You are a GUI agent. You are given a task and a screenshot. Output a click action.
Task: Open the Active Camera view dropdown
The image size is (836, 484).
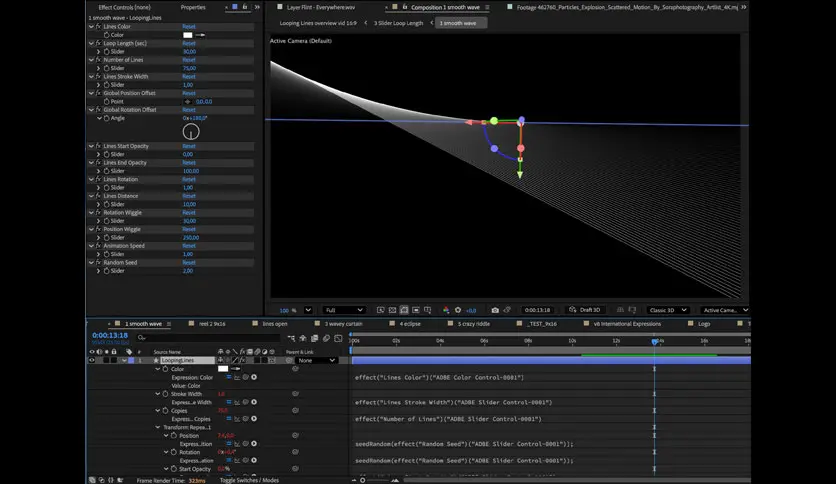pyautogui.click(x=725, y=310)
